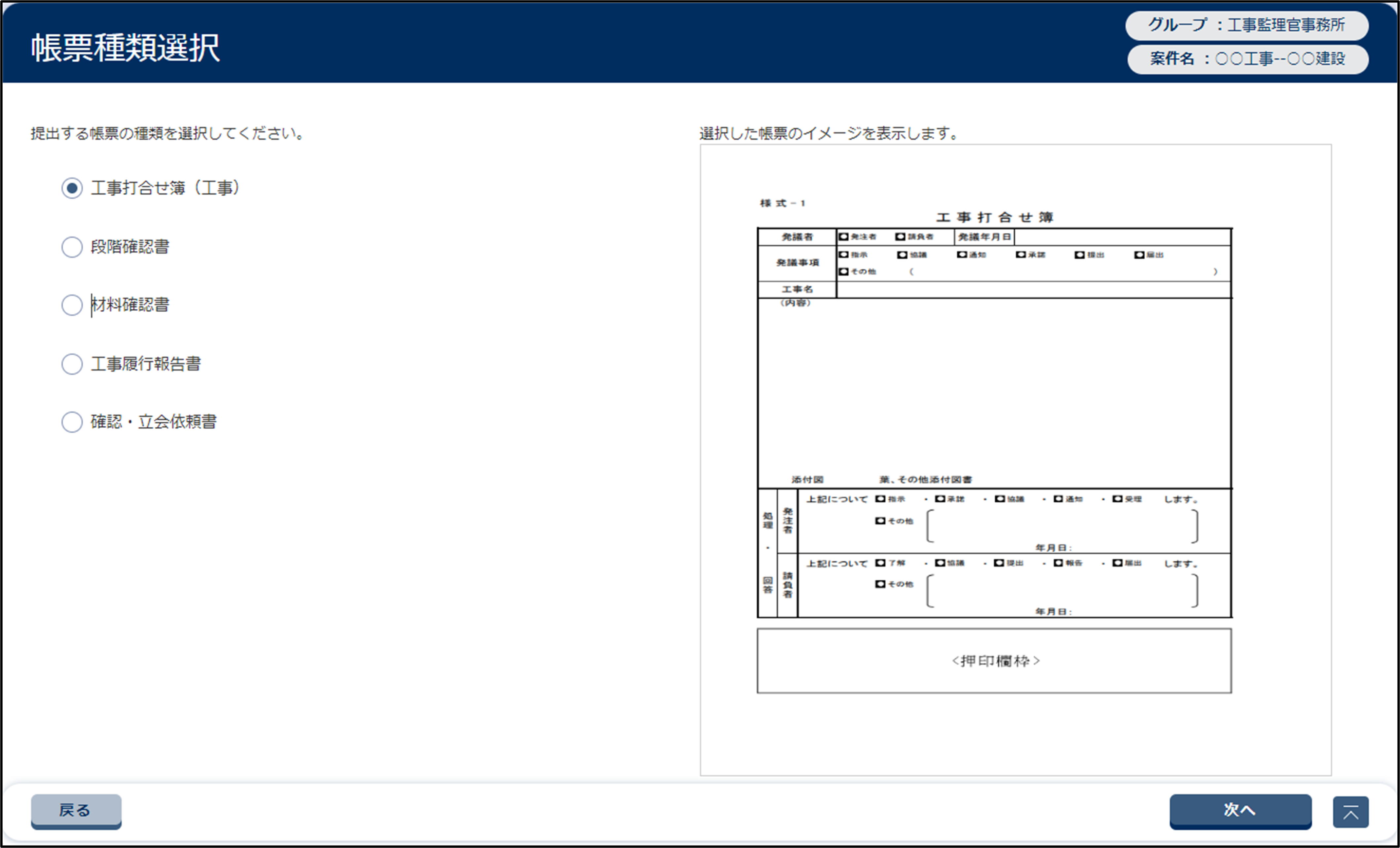Choose the 段階確認書 radio option
Screen dimensions: 1400x848
72,247
